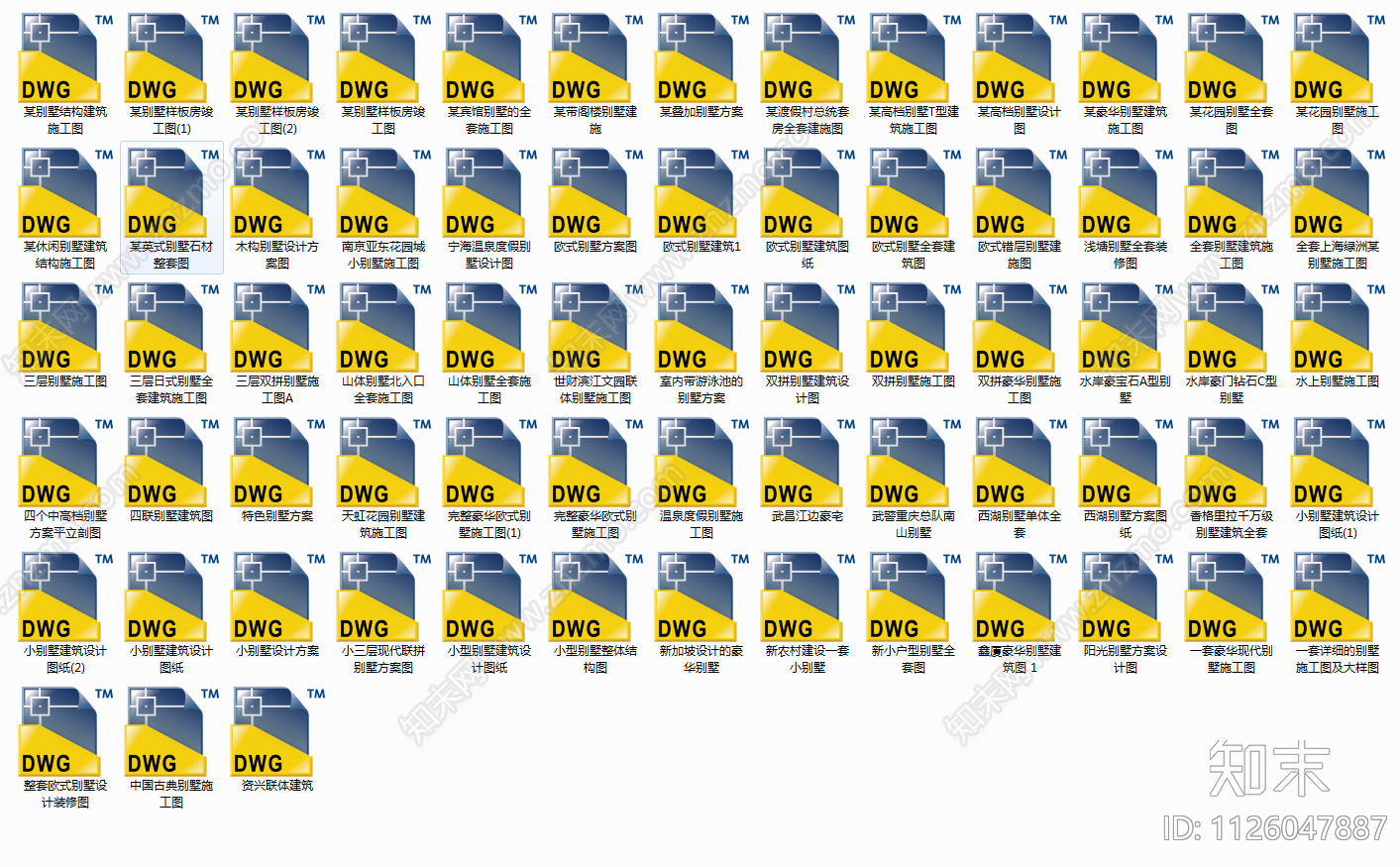Select the 山体别墅北入口全套施工图 DWG icon

tap(377, 328)
